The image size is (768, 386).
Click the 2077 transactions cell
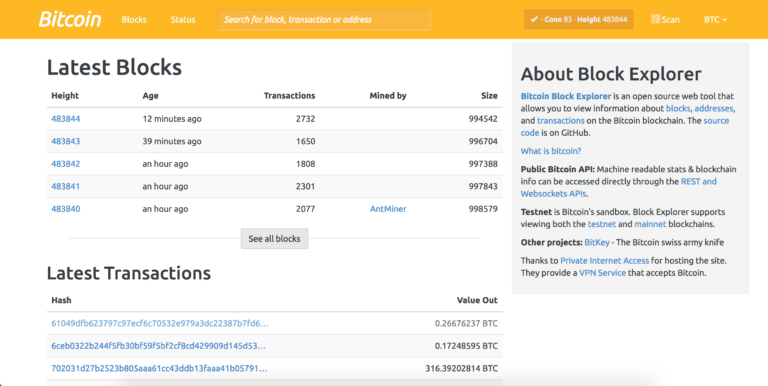306,209
